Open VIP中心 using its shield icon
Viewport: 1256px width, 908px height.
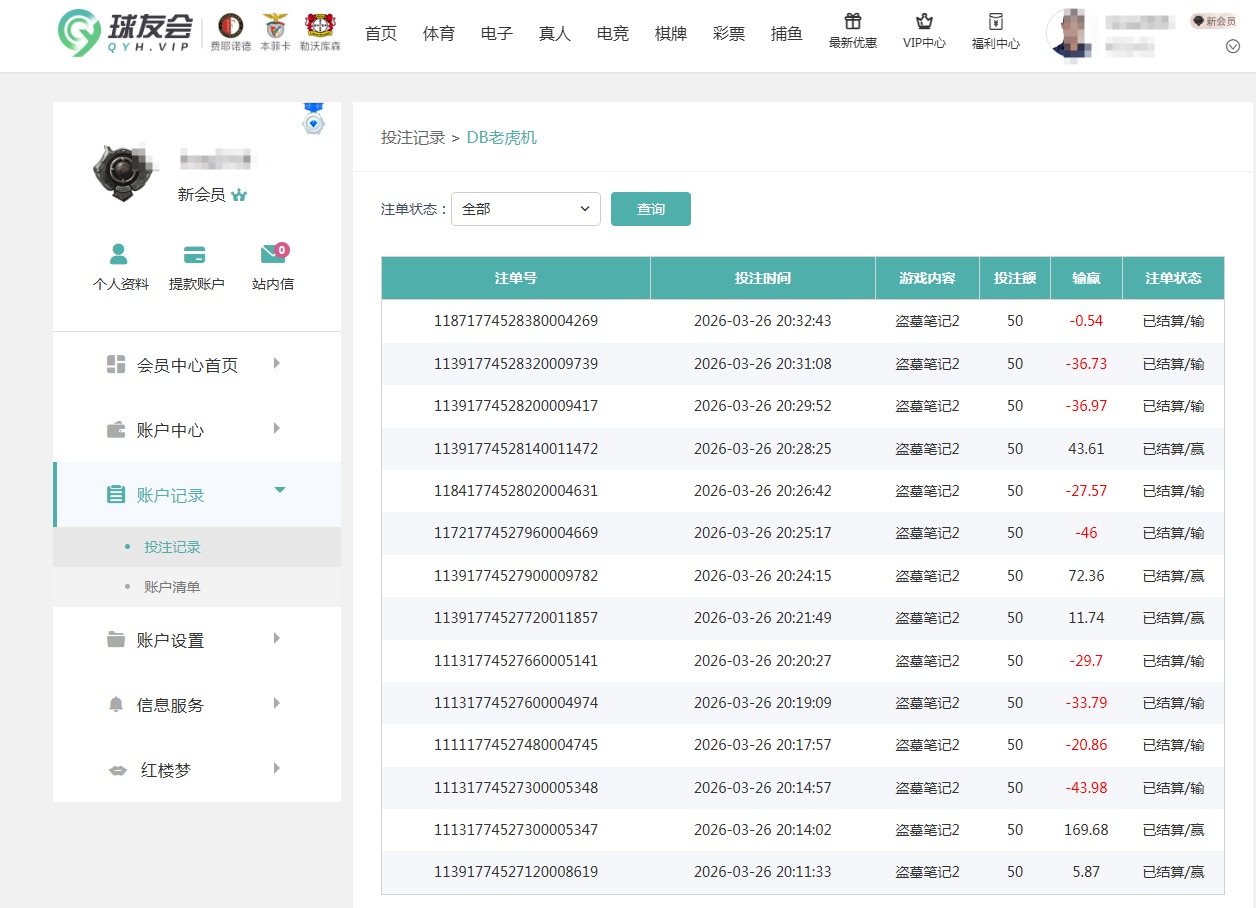click(x=925, y=22)
